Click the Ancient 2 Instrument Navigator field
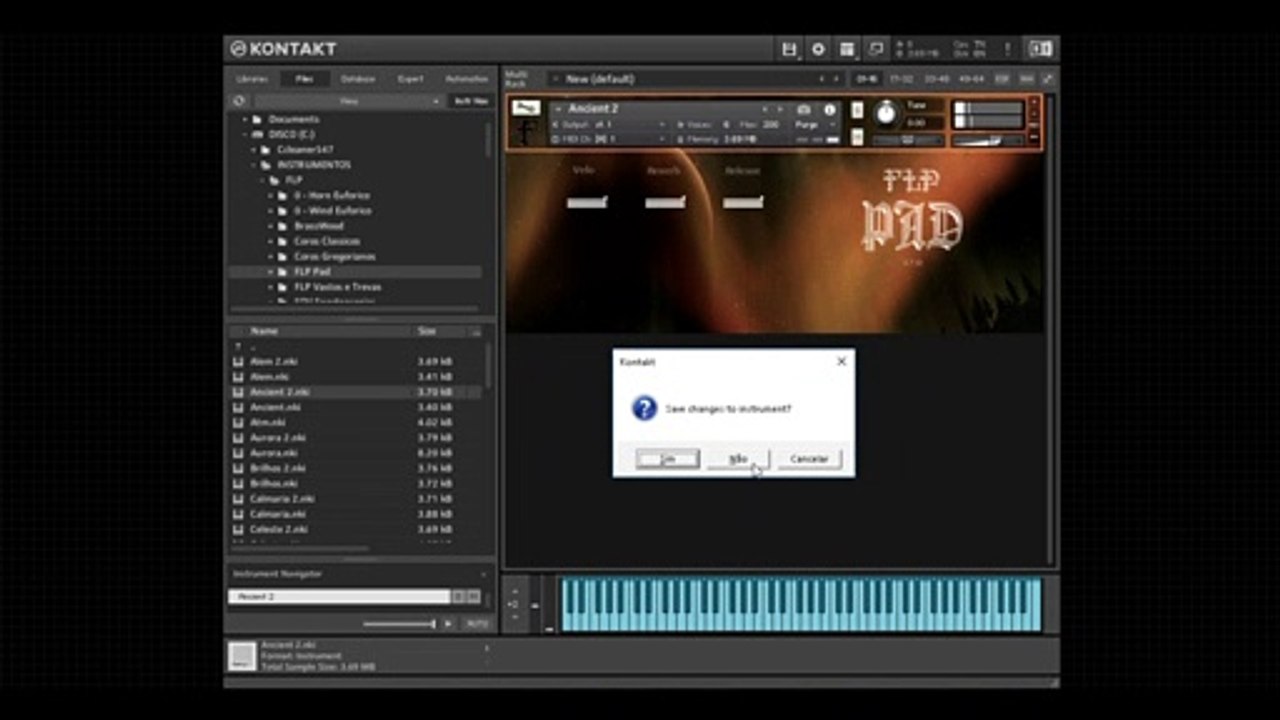The height and width of the screenshot is (720, 1280). pos(339,597)
